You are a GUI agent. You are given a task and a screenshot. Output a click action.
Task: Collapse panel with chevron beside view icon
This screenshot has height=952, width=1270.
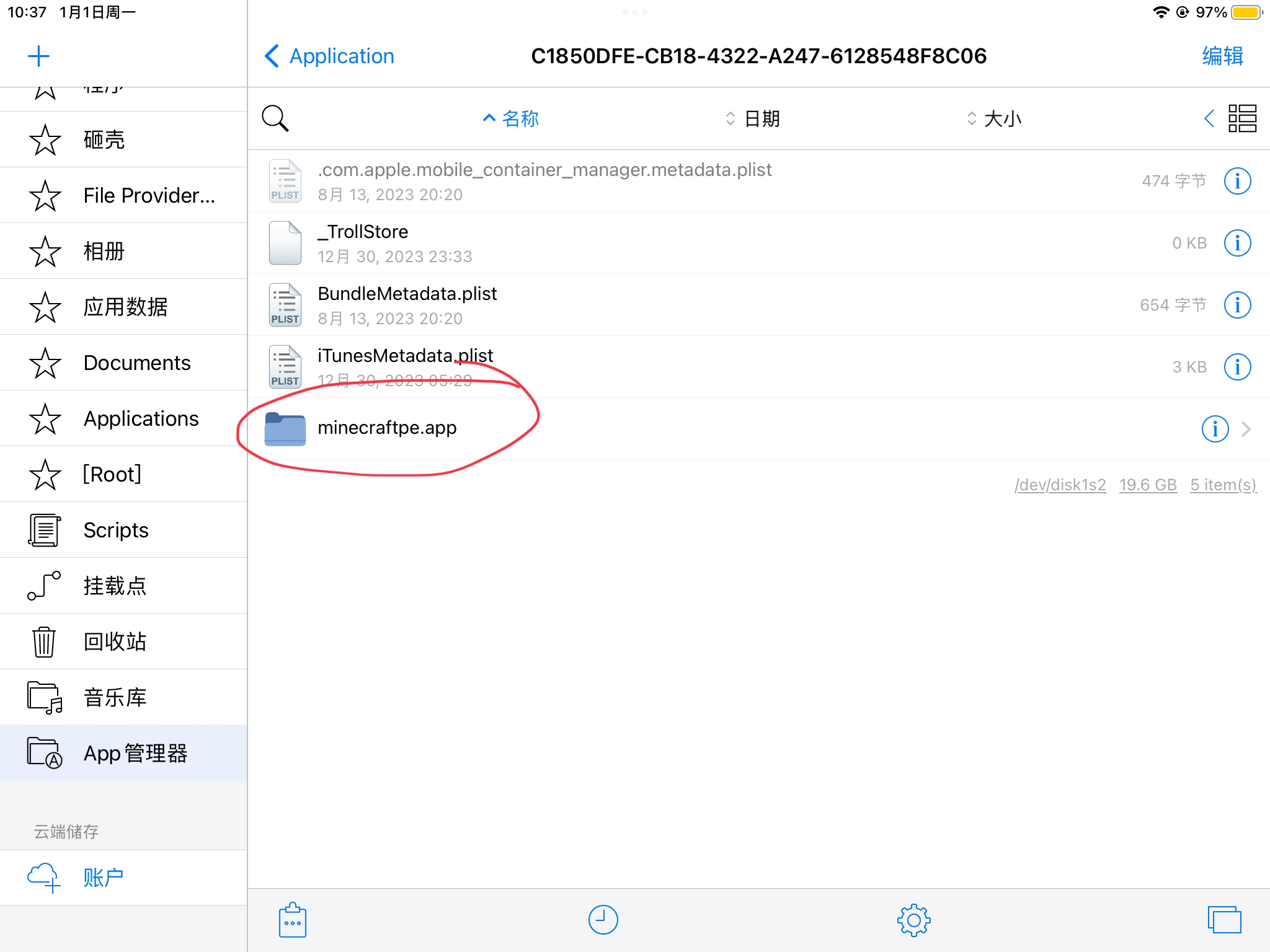[1209, 118]
